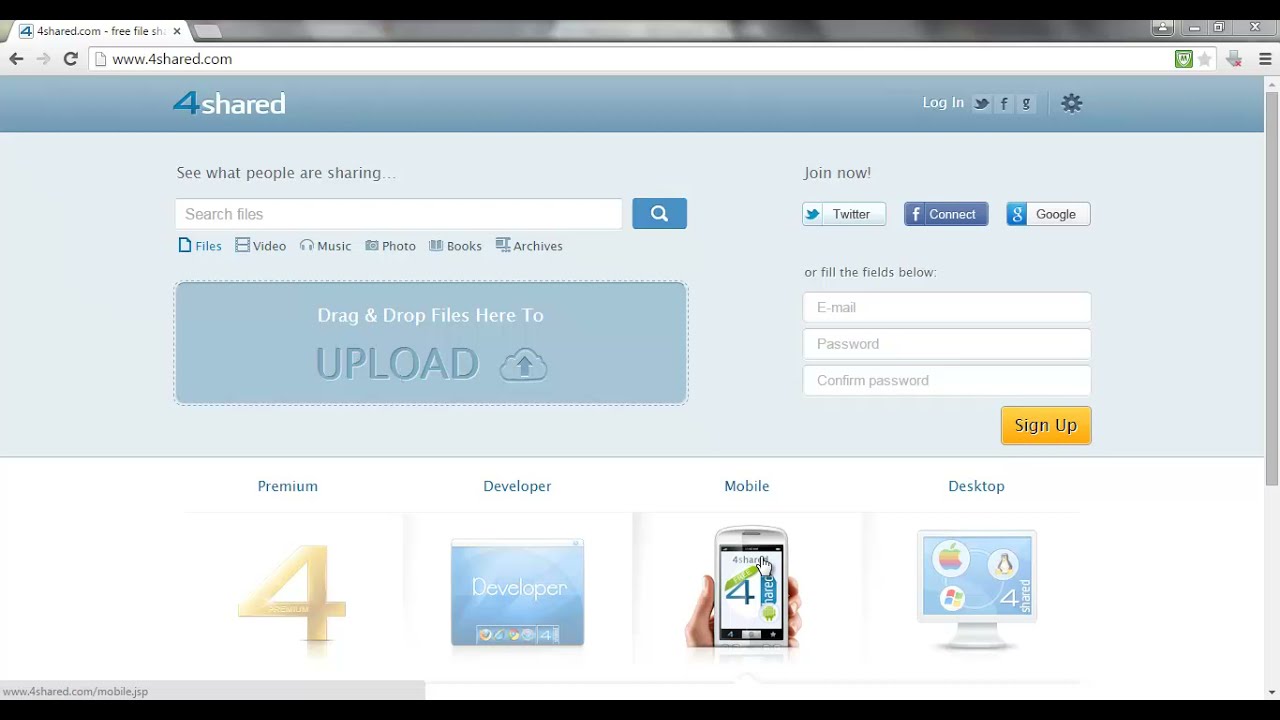Open the Premium link

tap(288, 486)
